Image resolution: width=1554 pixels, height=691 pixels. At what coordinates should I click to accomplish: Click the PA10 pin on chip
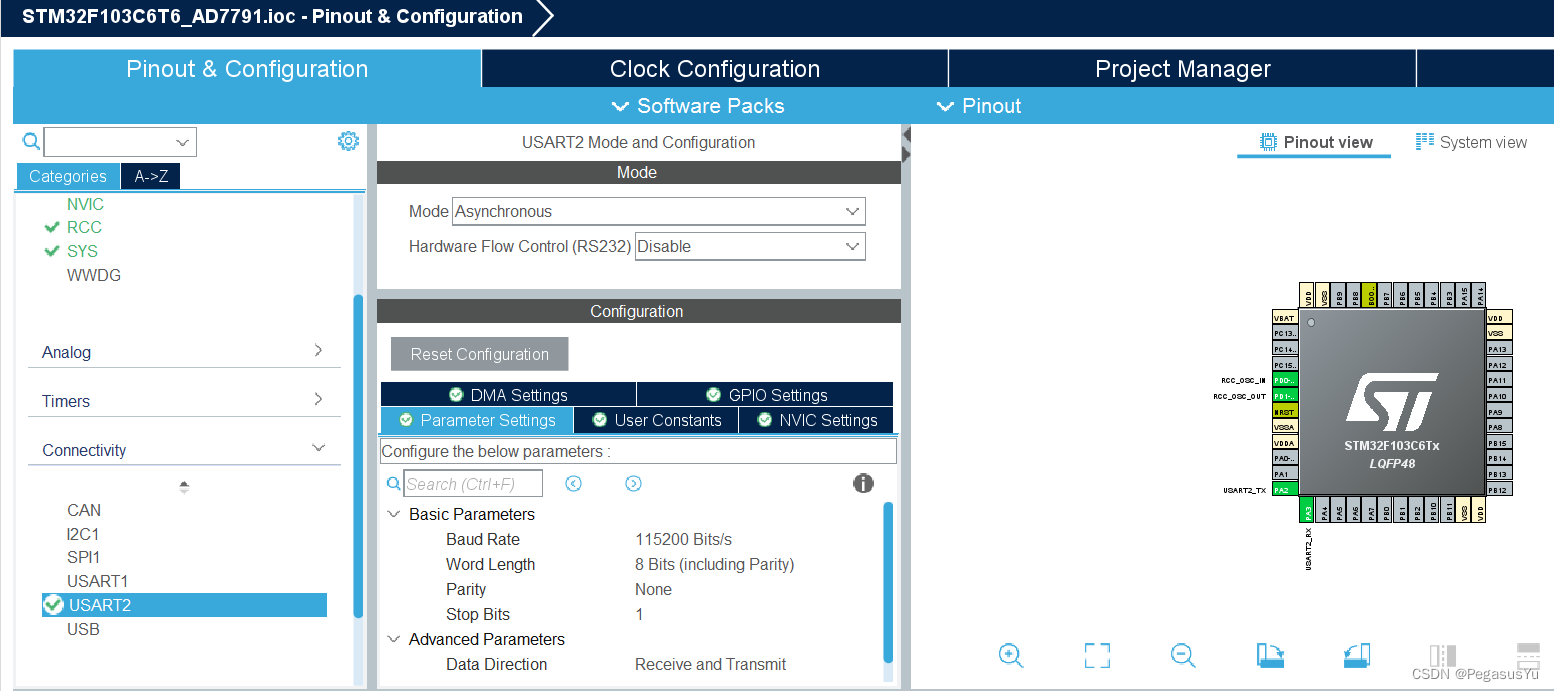(1498, 396)
